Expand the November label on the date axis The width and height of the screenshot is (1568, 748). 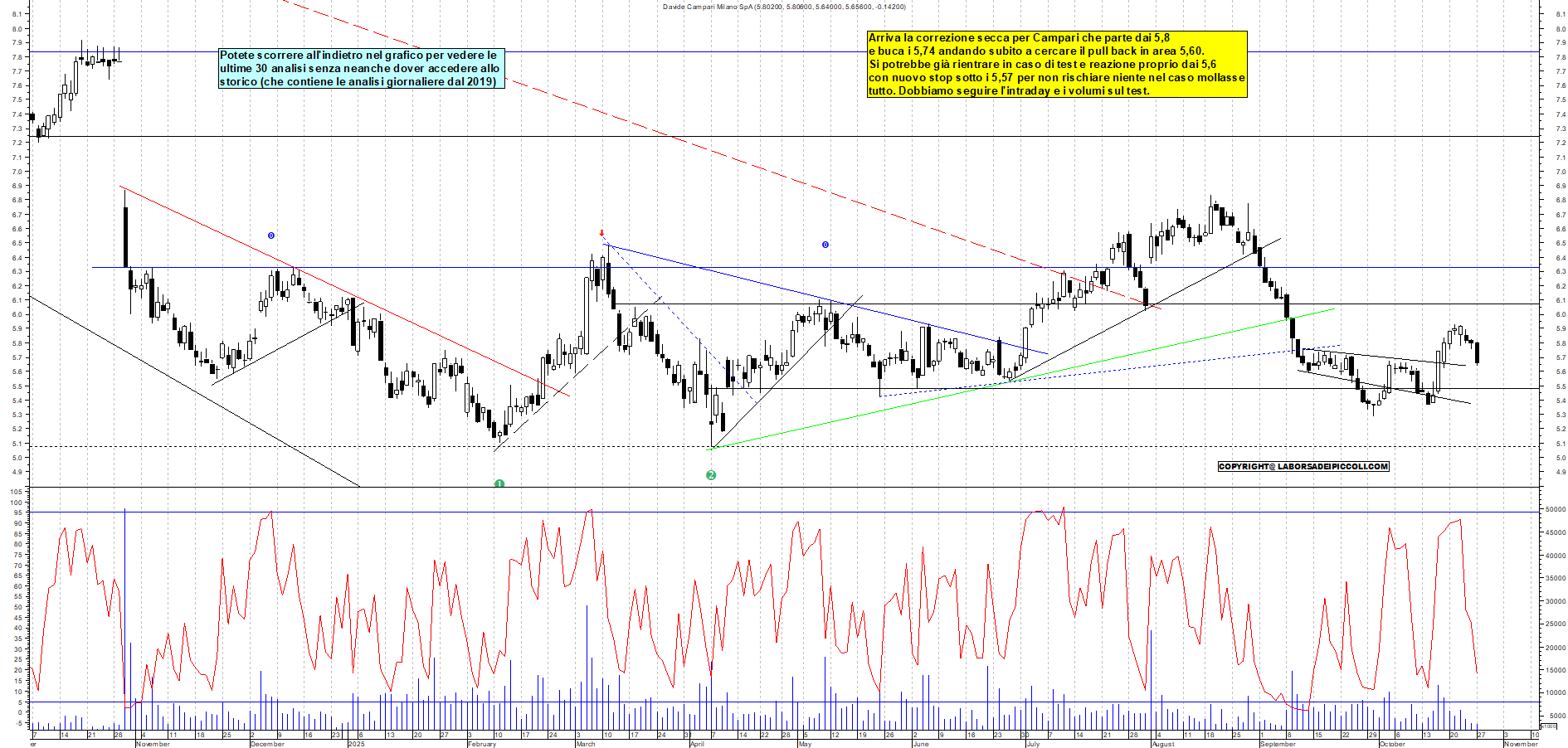(152, 744)
